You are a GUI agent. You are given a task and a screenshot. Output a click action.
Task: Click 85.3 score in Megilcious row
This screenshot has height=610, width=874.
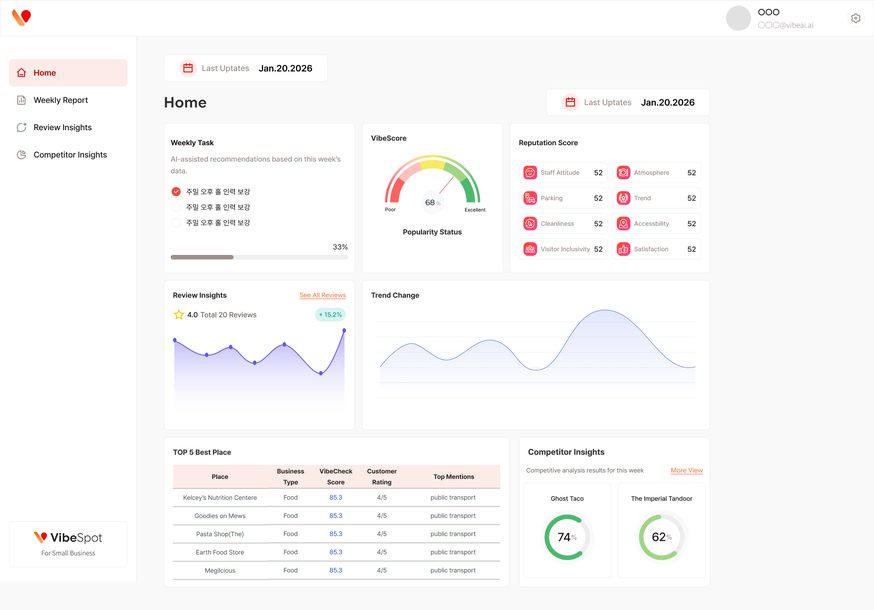coord(336,570)
